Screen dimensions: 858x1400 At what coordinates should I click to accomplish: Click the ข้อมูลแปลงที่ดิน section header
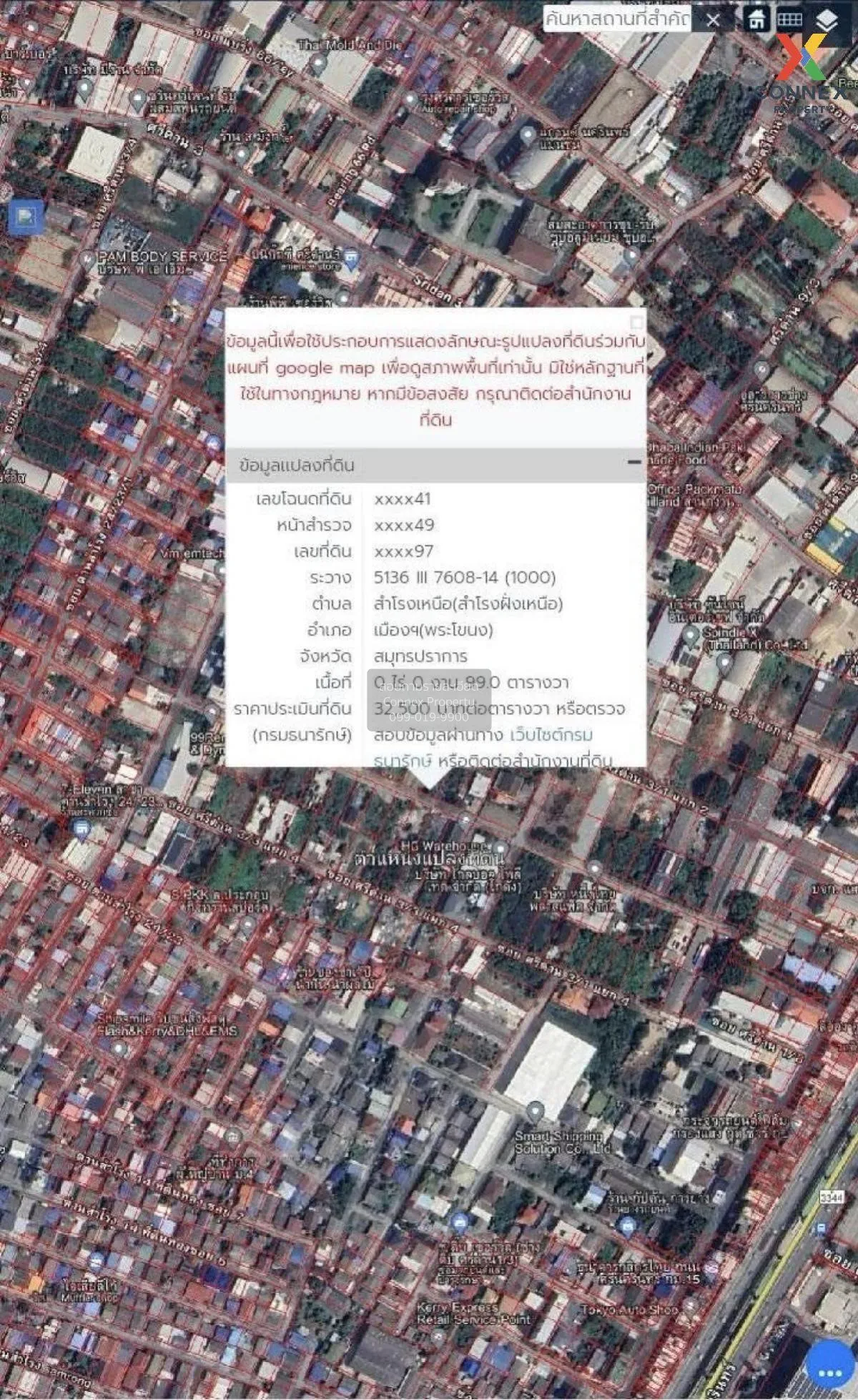pos(435,465)
